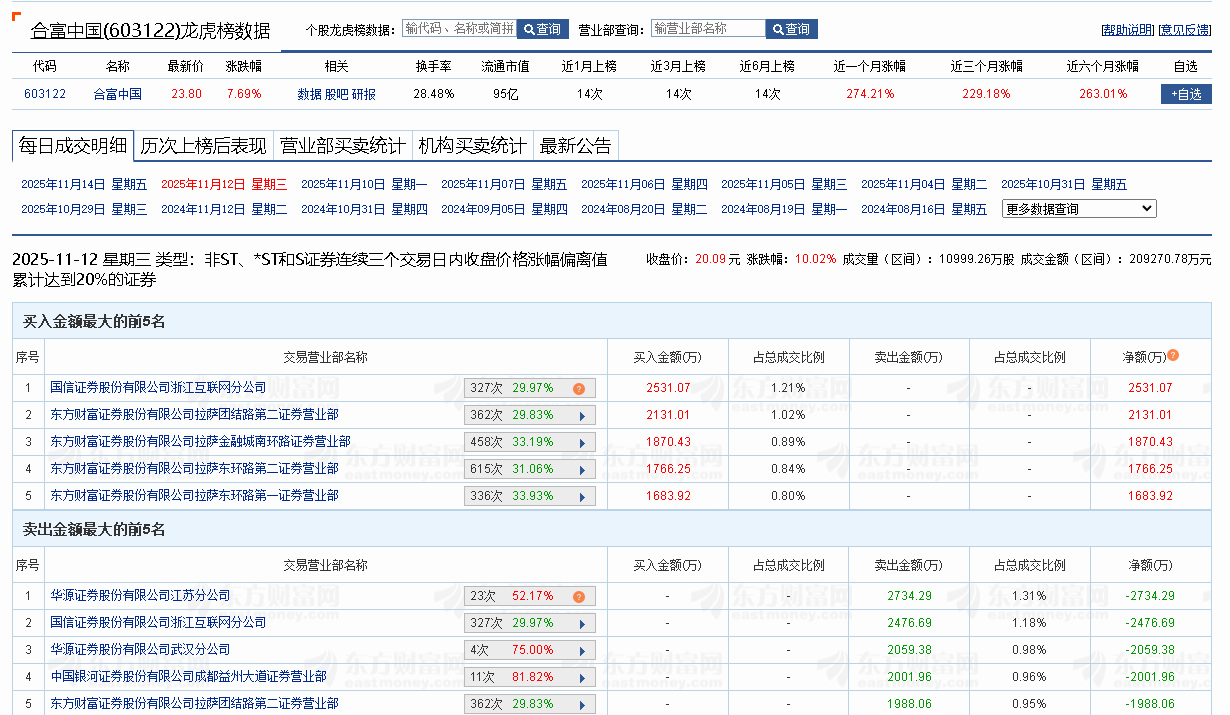
Task: Open the 意见反馈 link
Action: coord(1185,30)
